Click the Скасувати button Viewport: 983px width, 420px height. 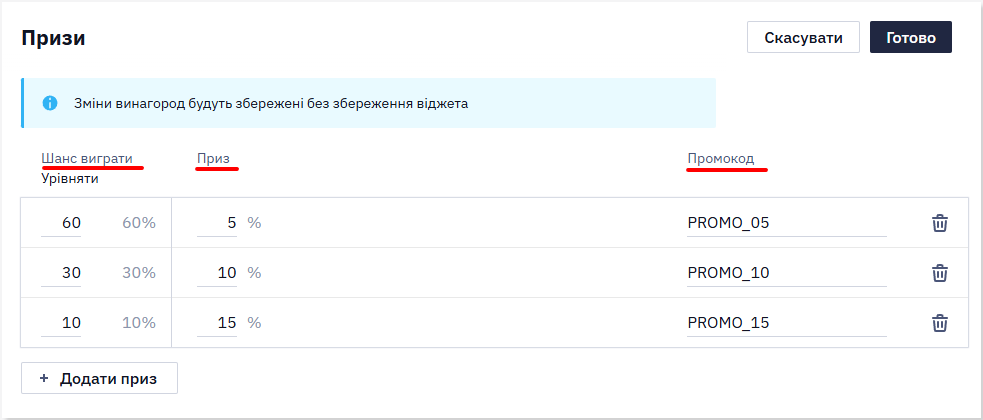coord(803,38)
